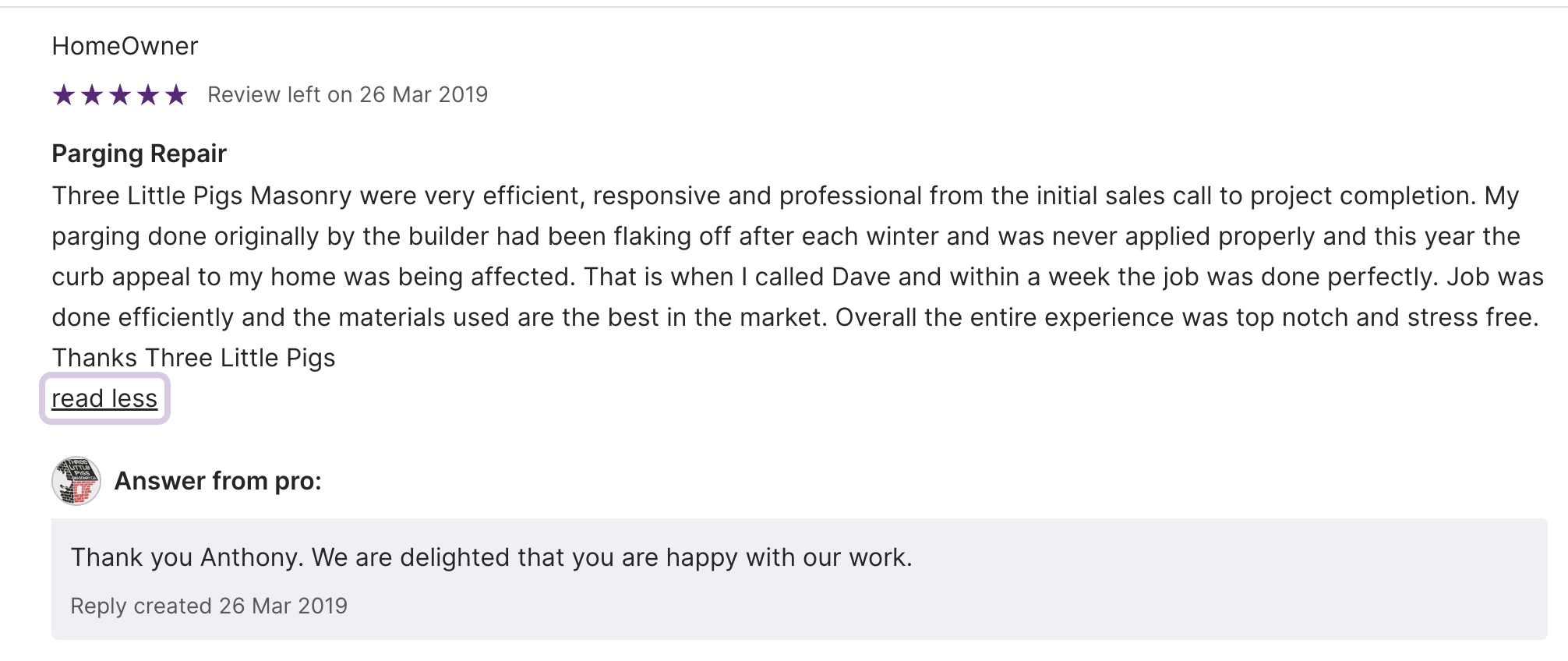
Task: Click the fourth purple rating star
Action: click(148, 95)
